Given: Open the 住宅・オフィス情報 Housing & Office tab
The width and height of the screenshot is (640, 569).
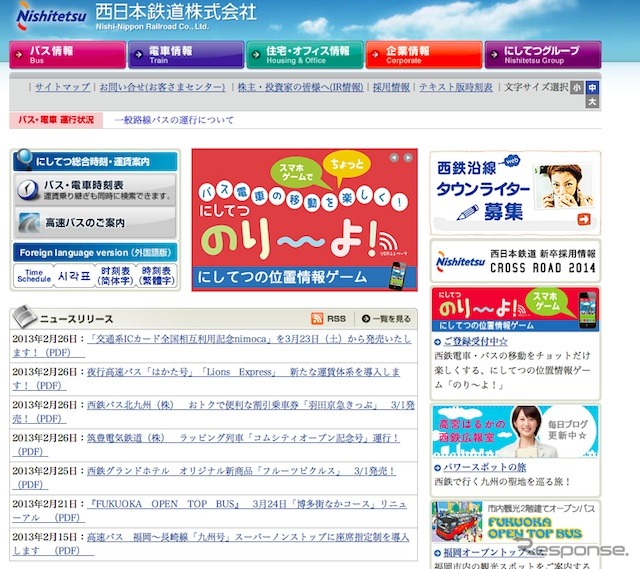Looking at the screenshot, I should (305, 55).
